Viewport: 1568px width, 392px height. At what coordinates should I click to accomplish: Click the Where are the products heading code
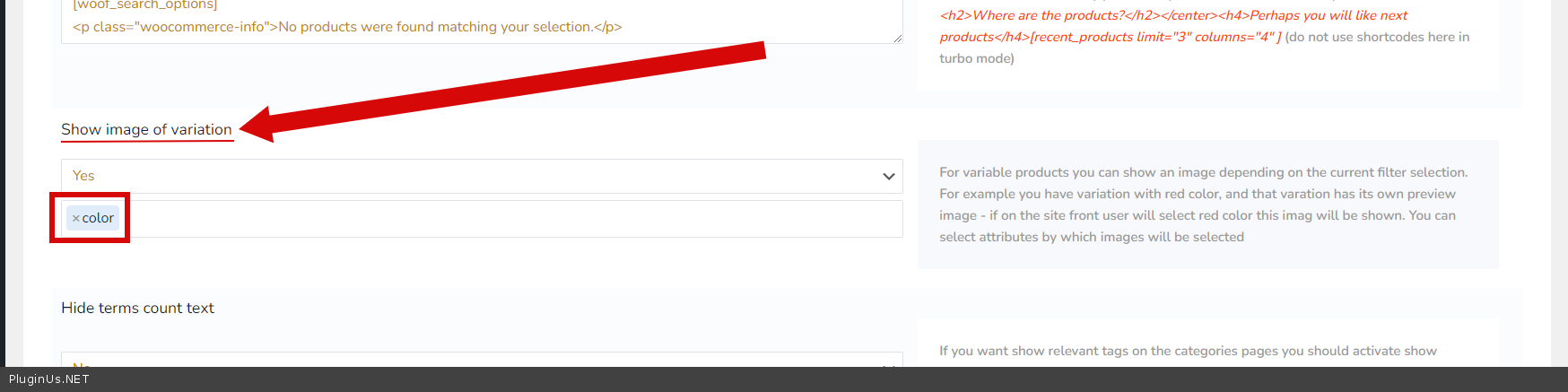tap(1173, 15)
